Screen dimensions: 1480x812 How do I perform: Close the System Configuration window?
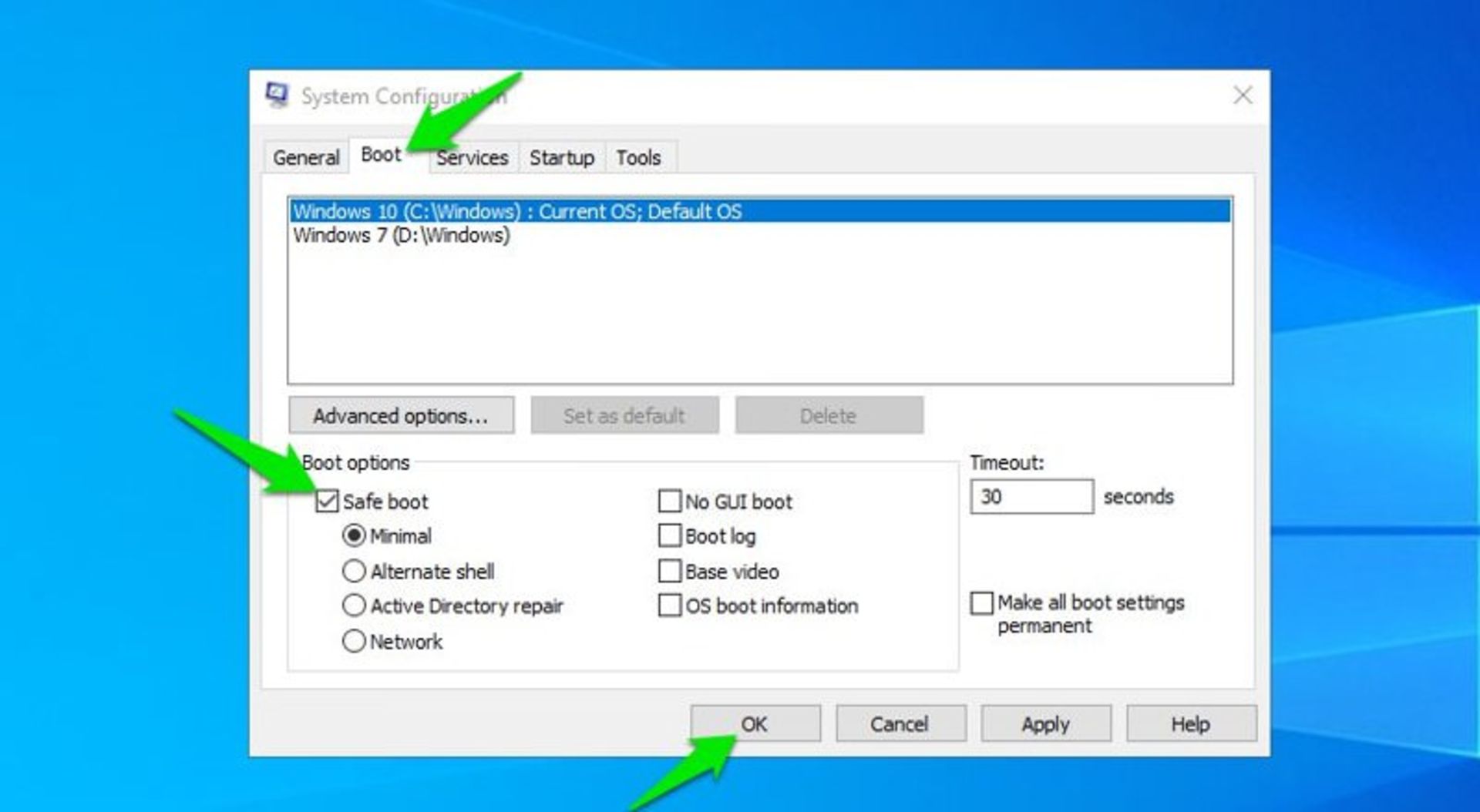pos(1242,96)
